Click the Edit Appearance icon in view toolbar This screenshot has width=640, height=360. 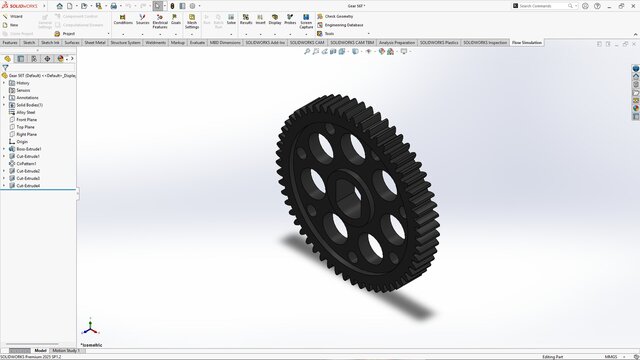(382, 51)
